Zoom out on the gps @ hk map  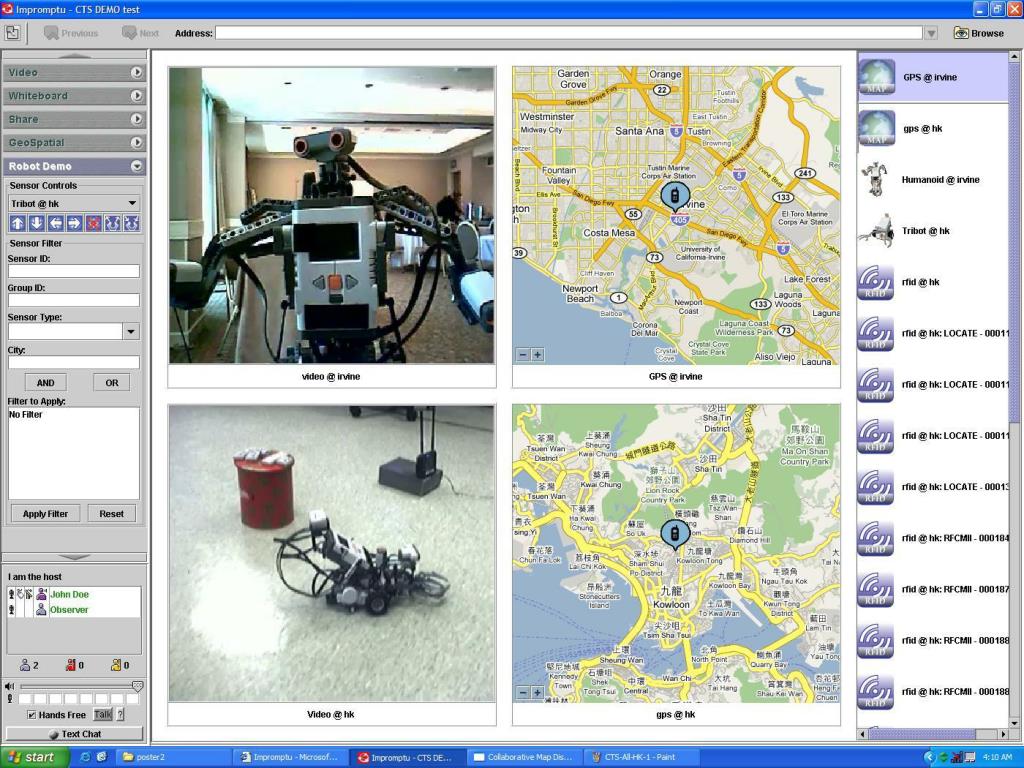[522, 692]
